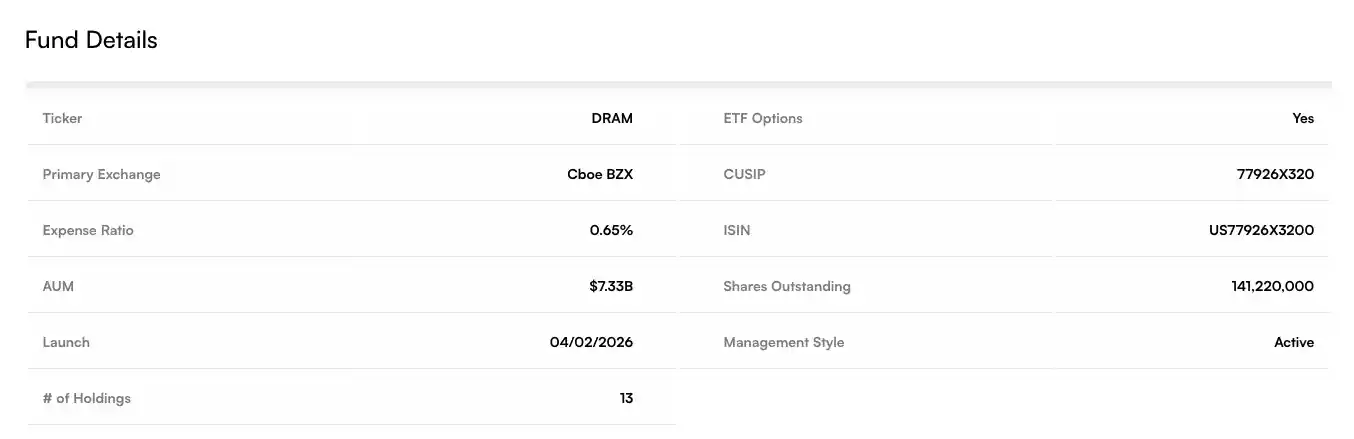Click the Cboe BZX exchange value
The width and height of the screenshot is (1354, 439).
tap(600, 174)
